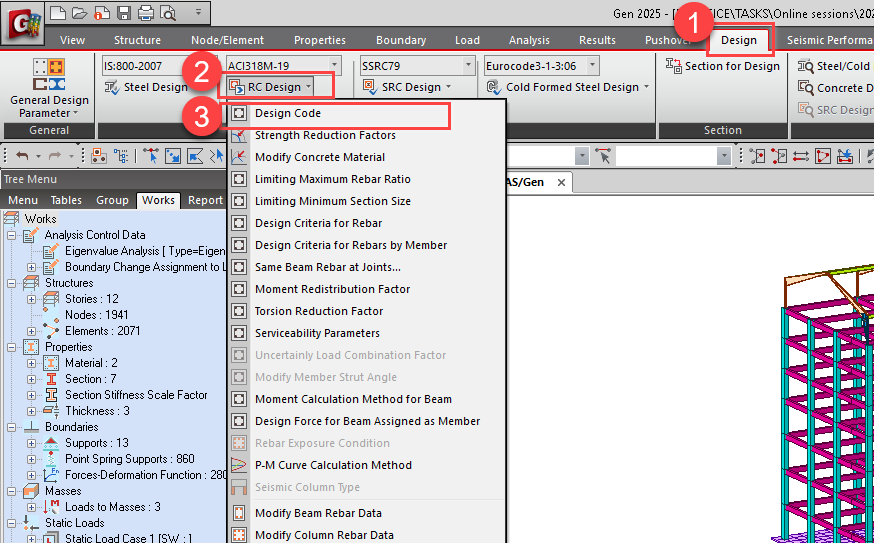This screenshot has height=543, width=874.
Task: Click the SRC Design button icon
Action: 369,86
